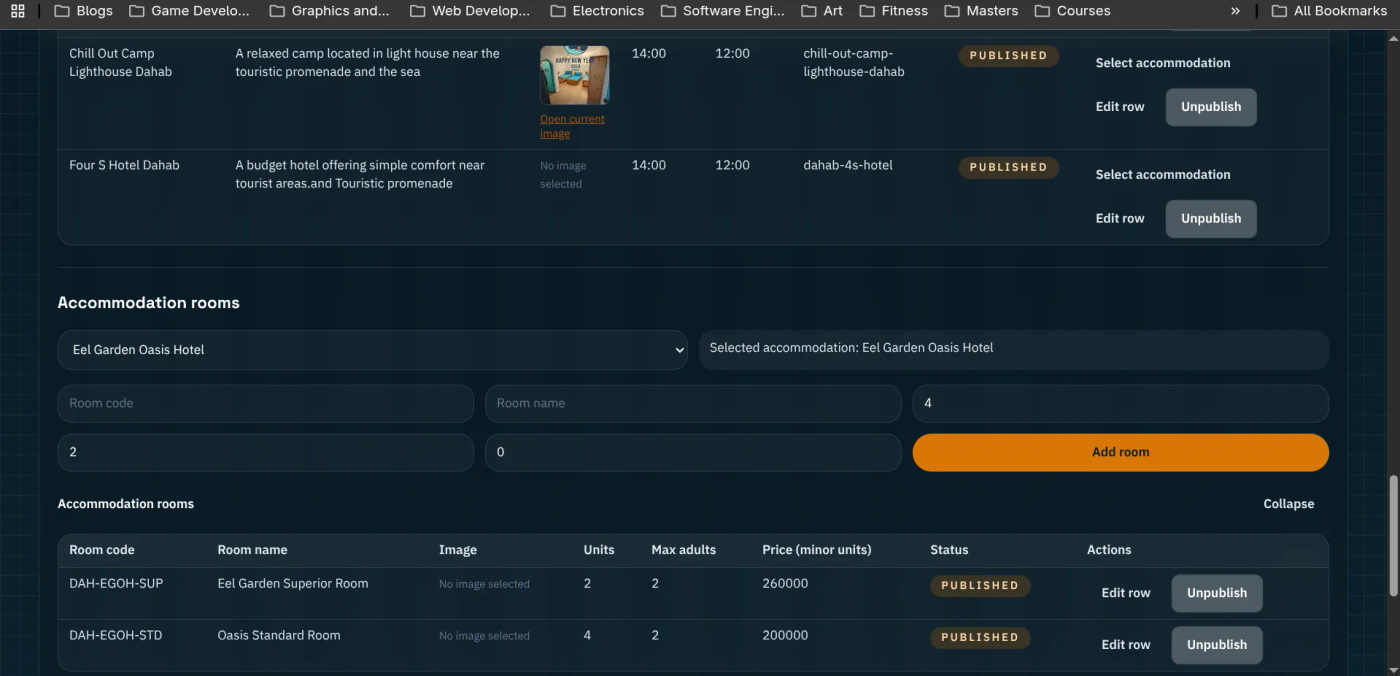Open the Fitness bookmark folder
This screenshot has width=1400, height=676.
coord(893,11)
